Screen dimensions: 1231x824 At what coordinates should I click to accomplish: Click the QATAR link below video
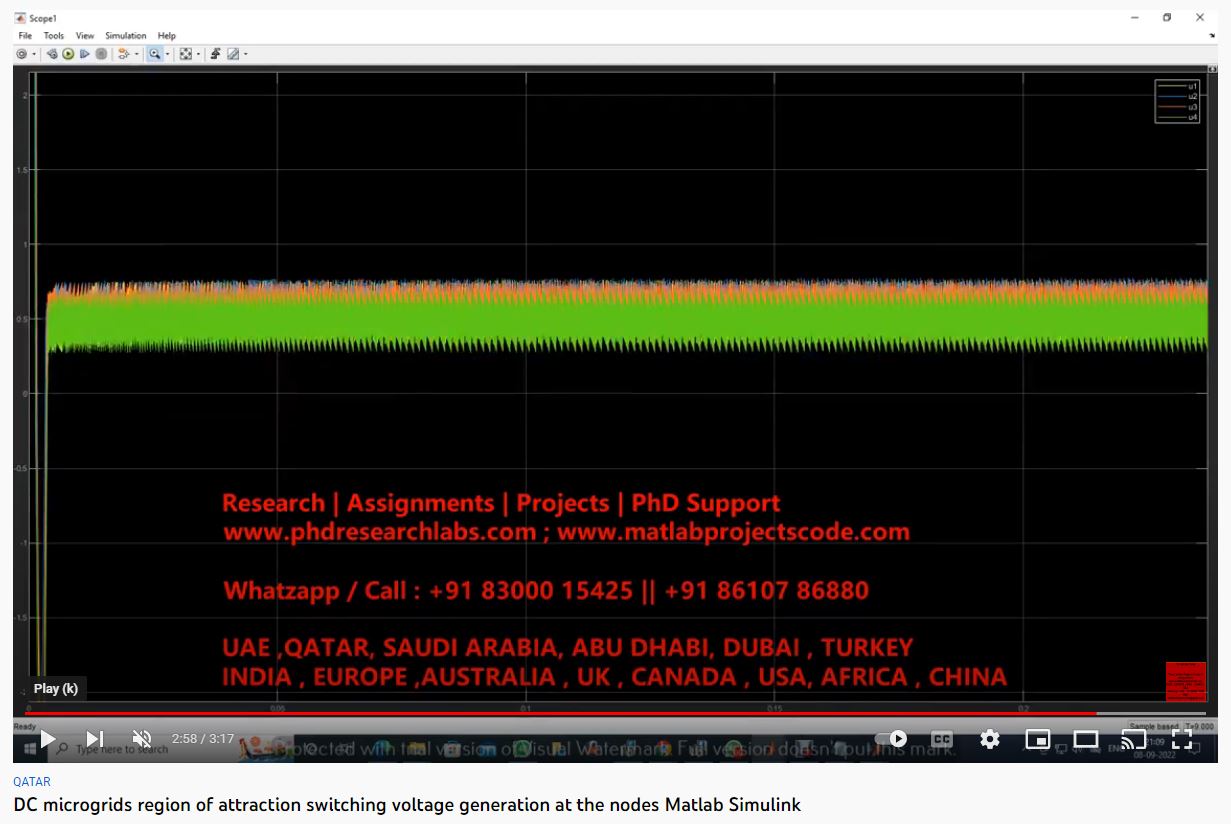pos(32,782)
